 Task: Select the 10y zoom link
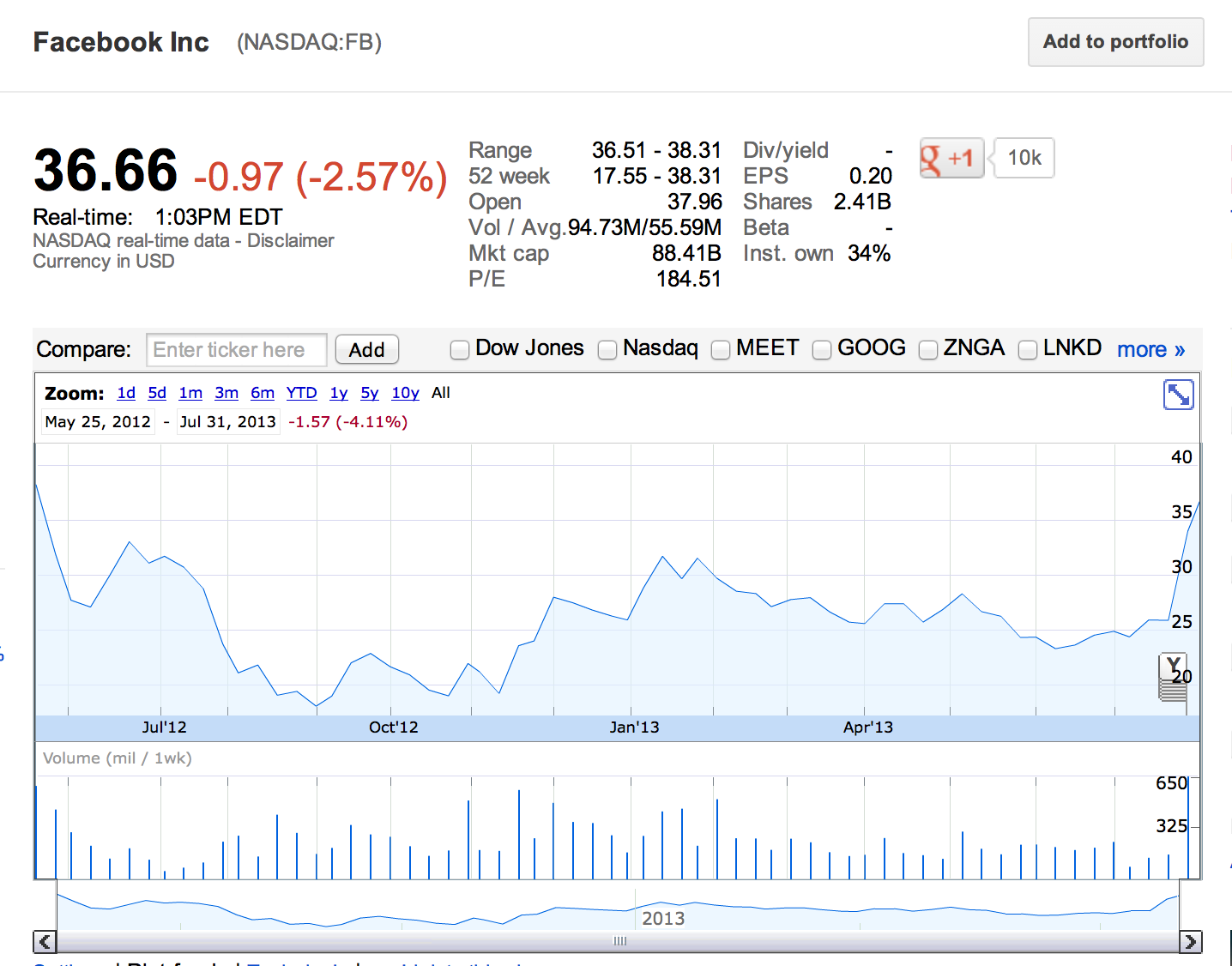click(x=404, y=392)
